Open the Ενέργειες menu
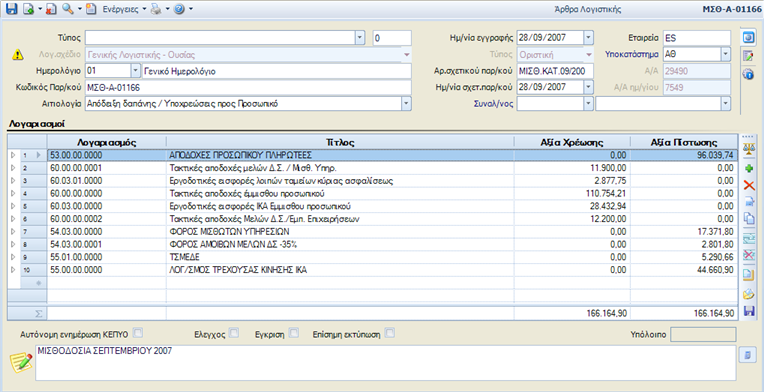The image size is (764, 392). tap(124, 9)
